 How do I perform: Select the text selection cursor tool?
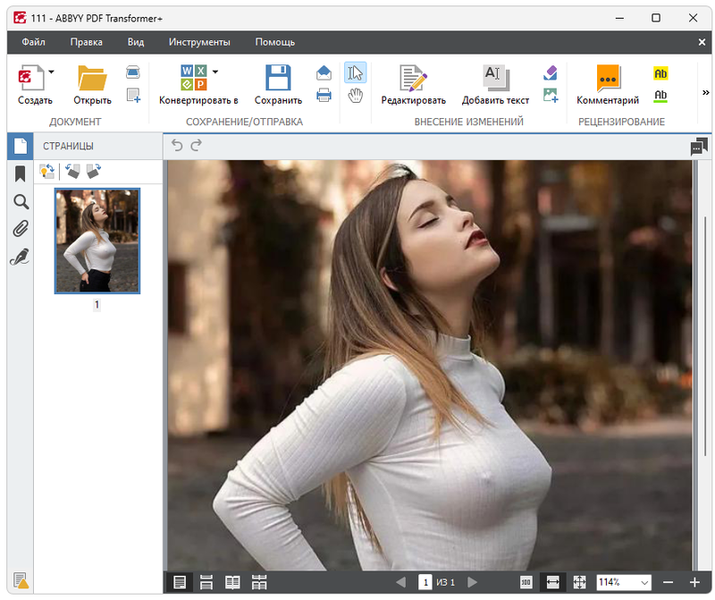click(x=355, y=72)
